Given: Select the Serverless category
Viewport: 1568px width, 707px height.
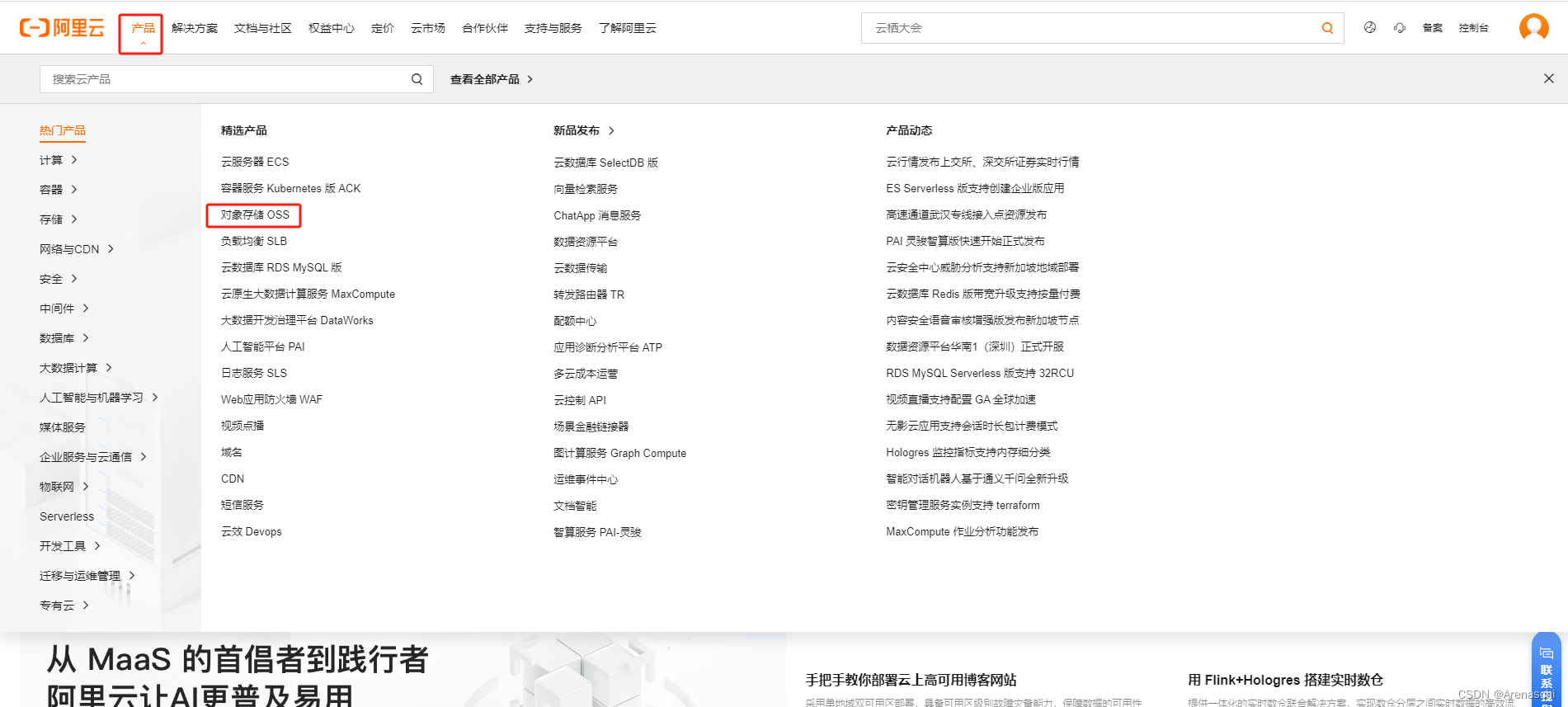Looking at the screenshot, I should click(67, 516).
